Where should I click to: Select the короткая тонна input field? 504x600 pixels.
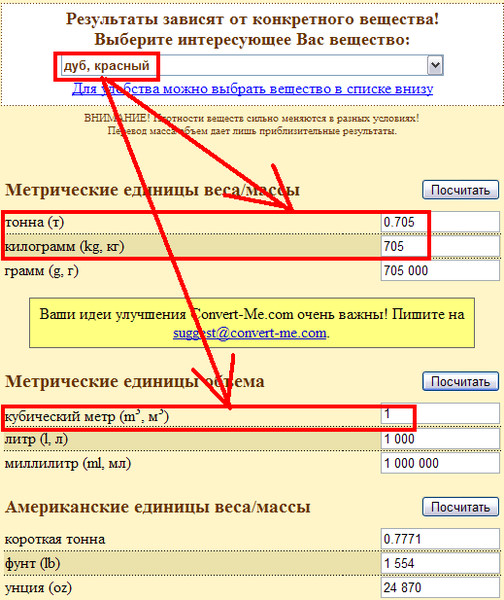440,539
